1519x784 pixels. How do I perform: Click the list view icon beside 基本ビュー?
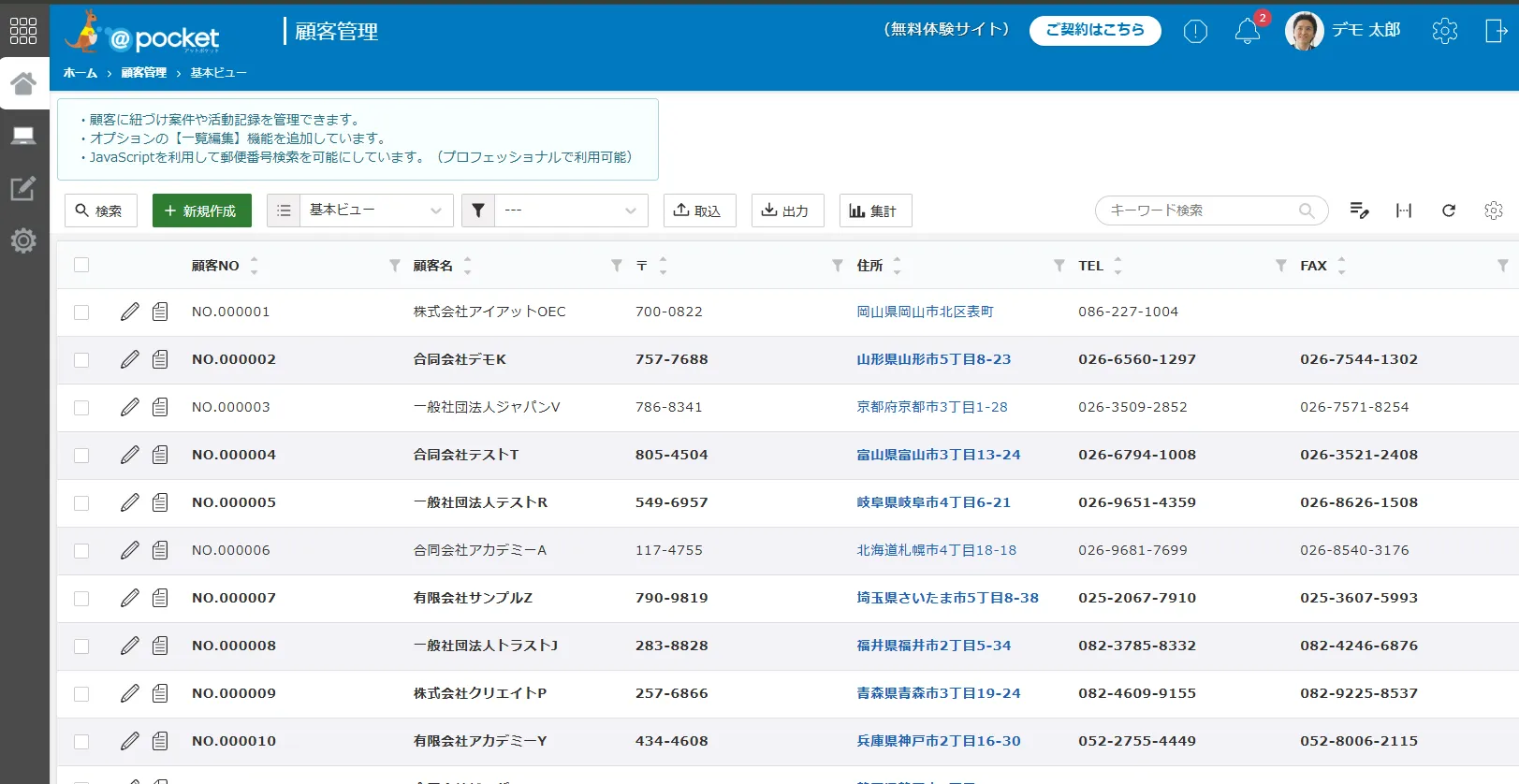tap(284, 211)
